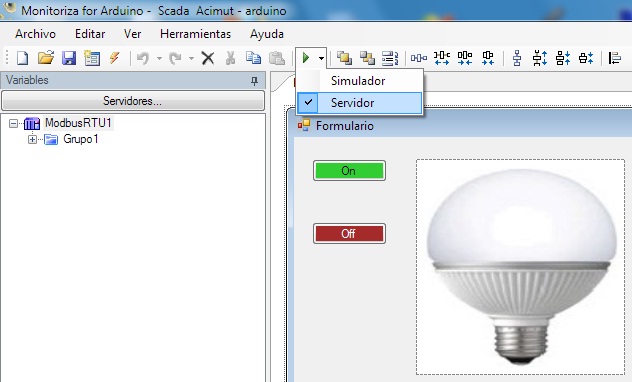632x382 pixels.
Task: Make vertical spacing equal
Action: click(x=517, y=58)
